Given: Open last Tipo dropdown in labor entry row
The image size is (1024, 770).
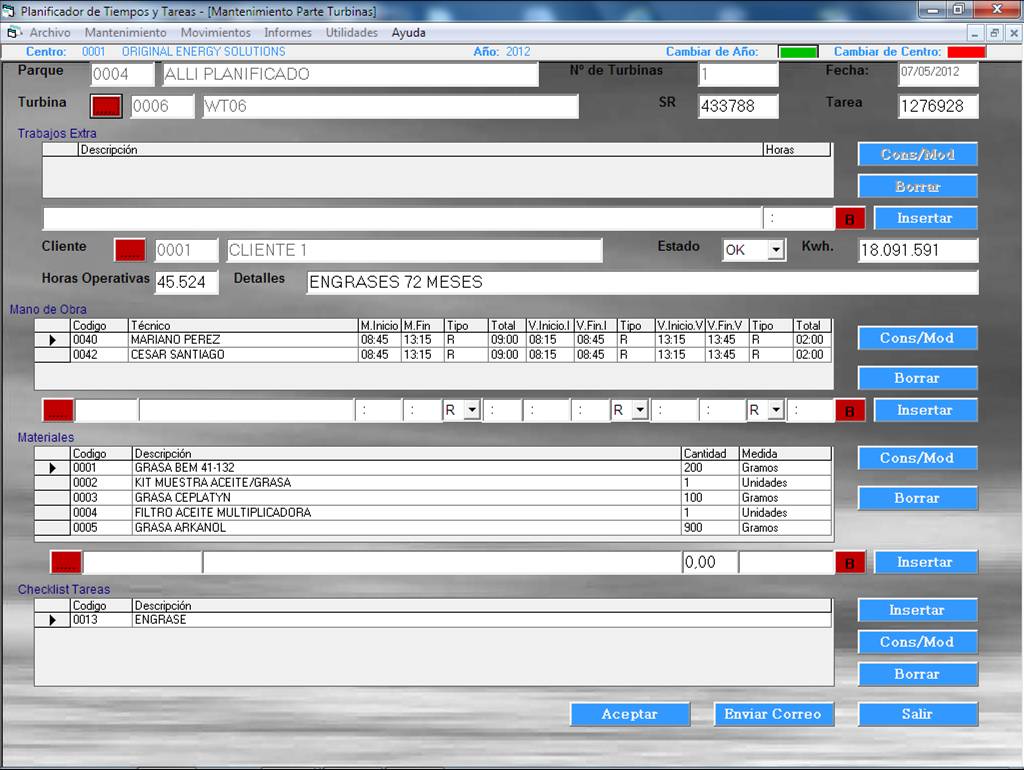Looking at the screenshot, I should point(776,410).
